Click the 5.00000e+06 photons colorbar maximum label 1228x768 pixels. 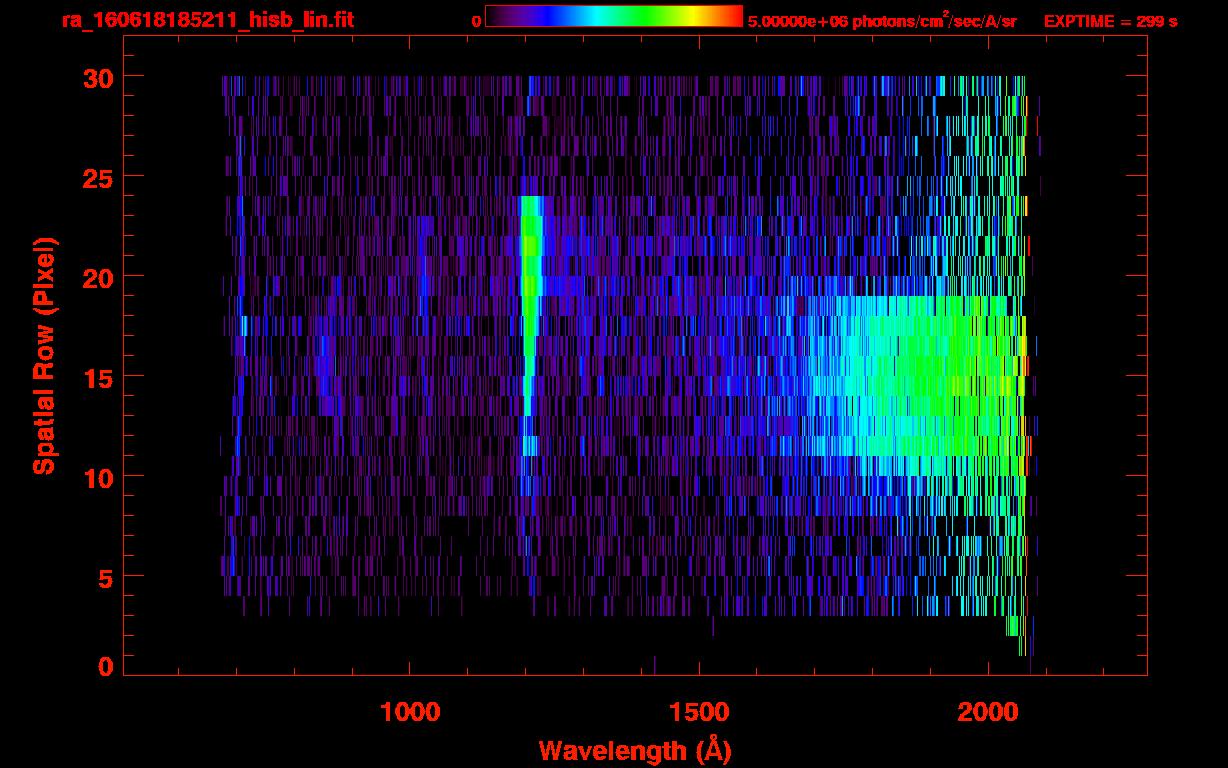(882, 21)
